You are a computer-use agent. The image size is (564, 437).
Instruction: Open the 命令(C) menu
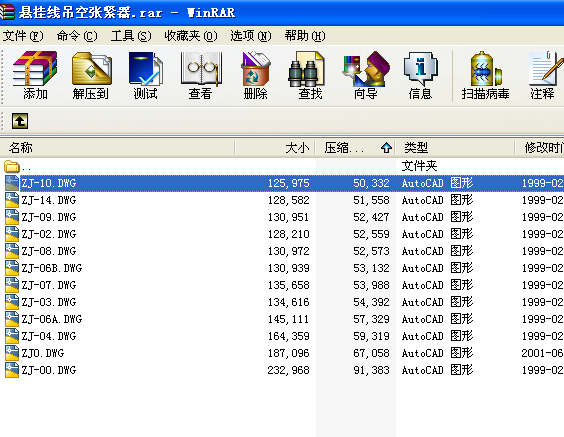pos(77,36)
